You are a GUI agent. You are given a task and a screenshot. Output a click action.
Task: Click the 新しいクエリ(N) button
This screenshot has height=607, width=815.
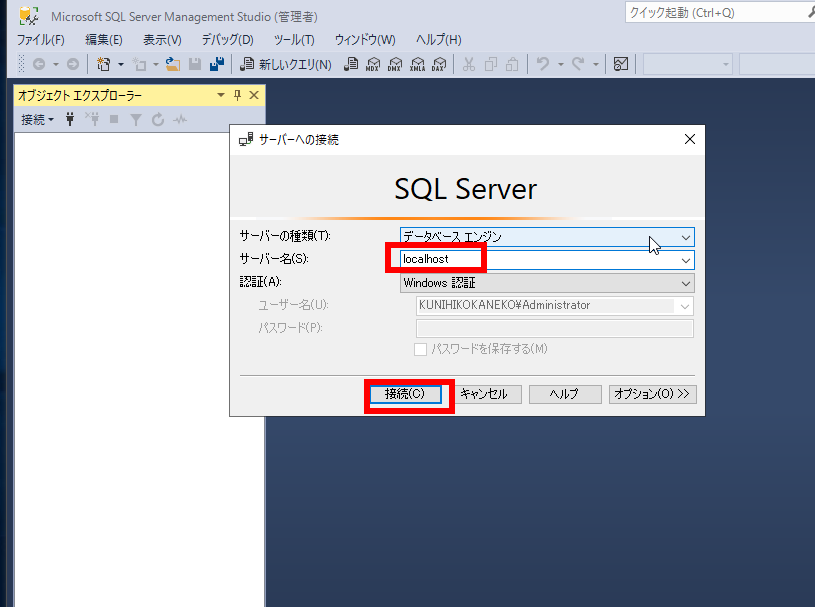coord(285,64)
